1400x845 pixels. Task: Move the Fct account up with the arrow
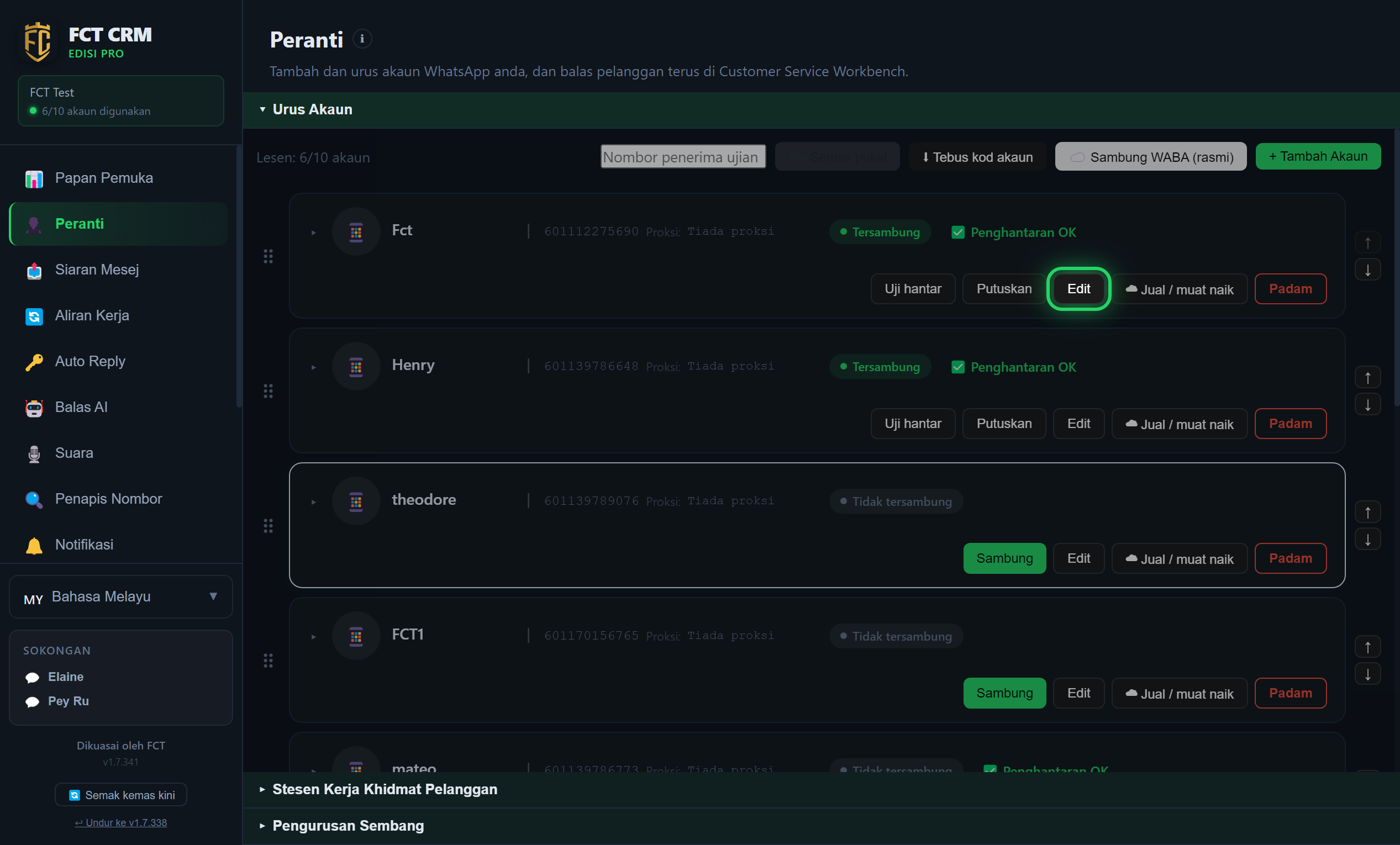[x=1367, y=243]
